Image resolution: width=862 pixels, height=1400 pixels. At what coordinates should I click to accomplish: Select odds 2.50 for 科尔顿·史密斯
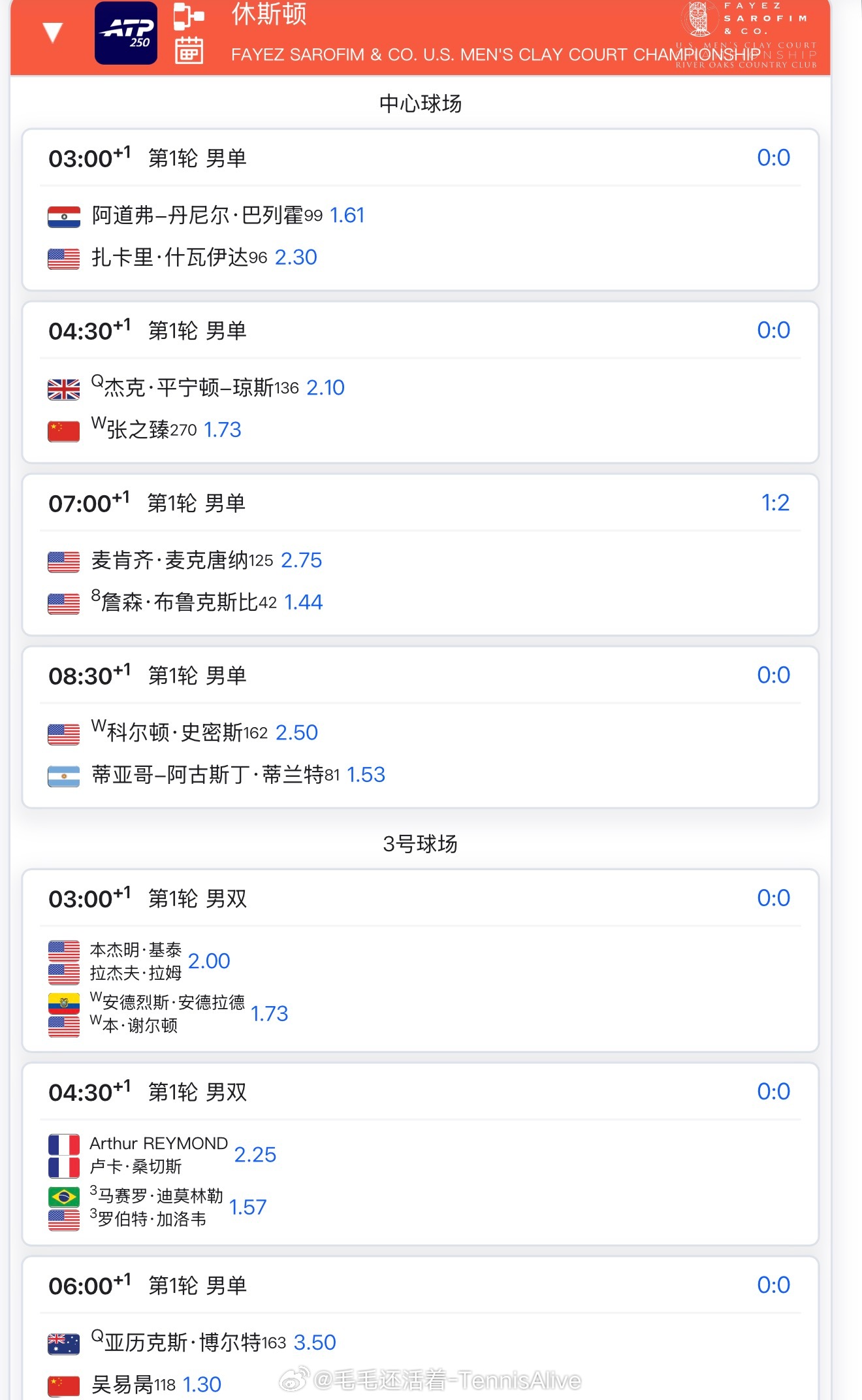[296, 732]
